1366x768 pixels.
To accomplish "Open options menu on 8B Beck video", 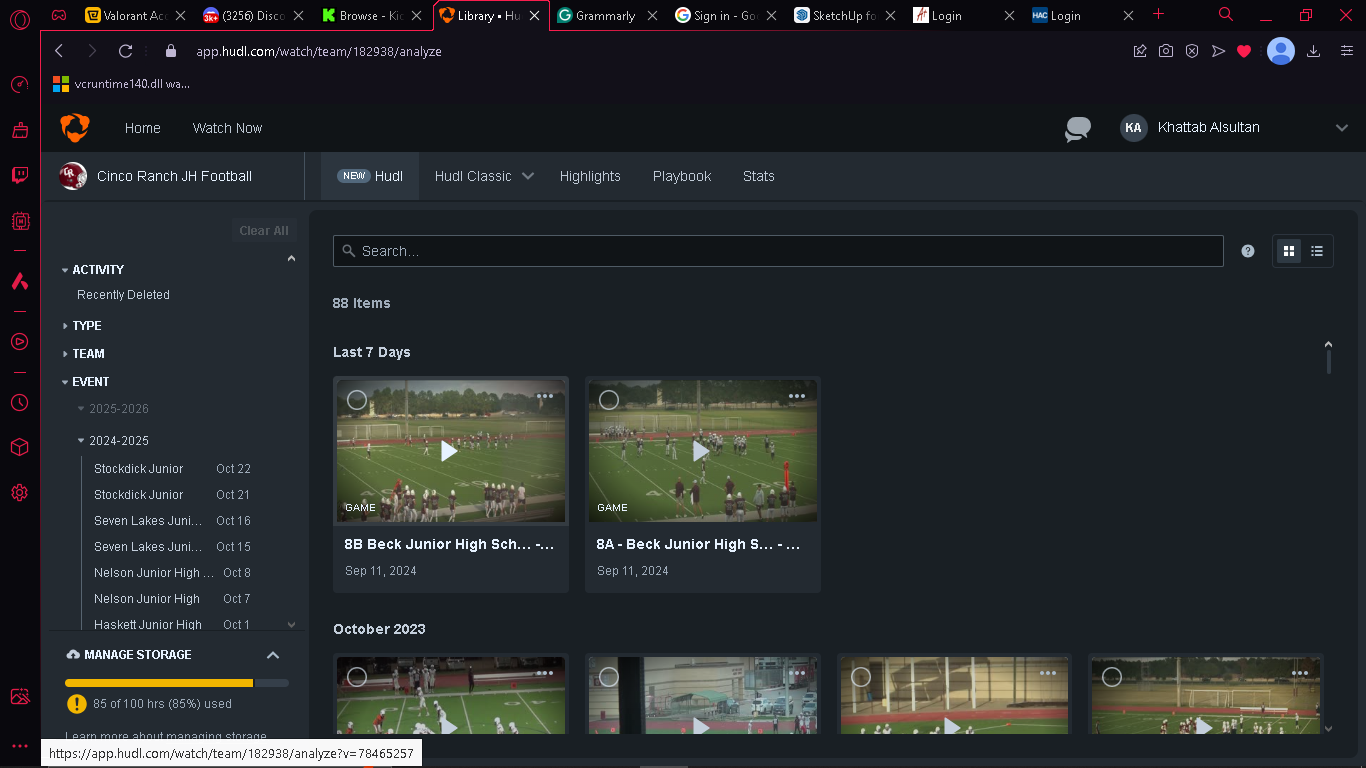I will click(545, 396).
